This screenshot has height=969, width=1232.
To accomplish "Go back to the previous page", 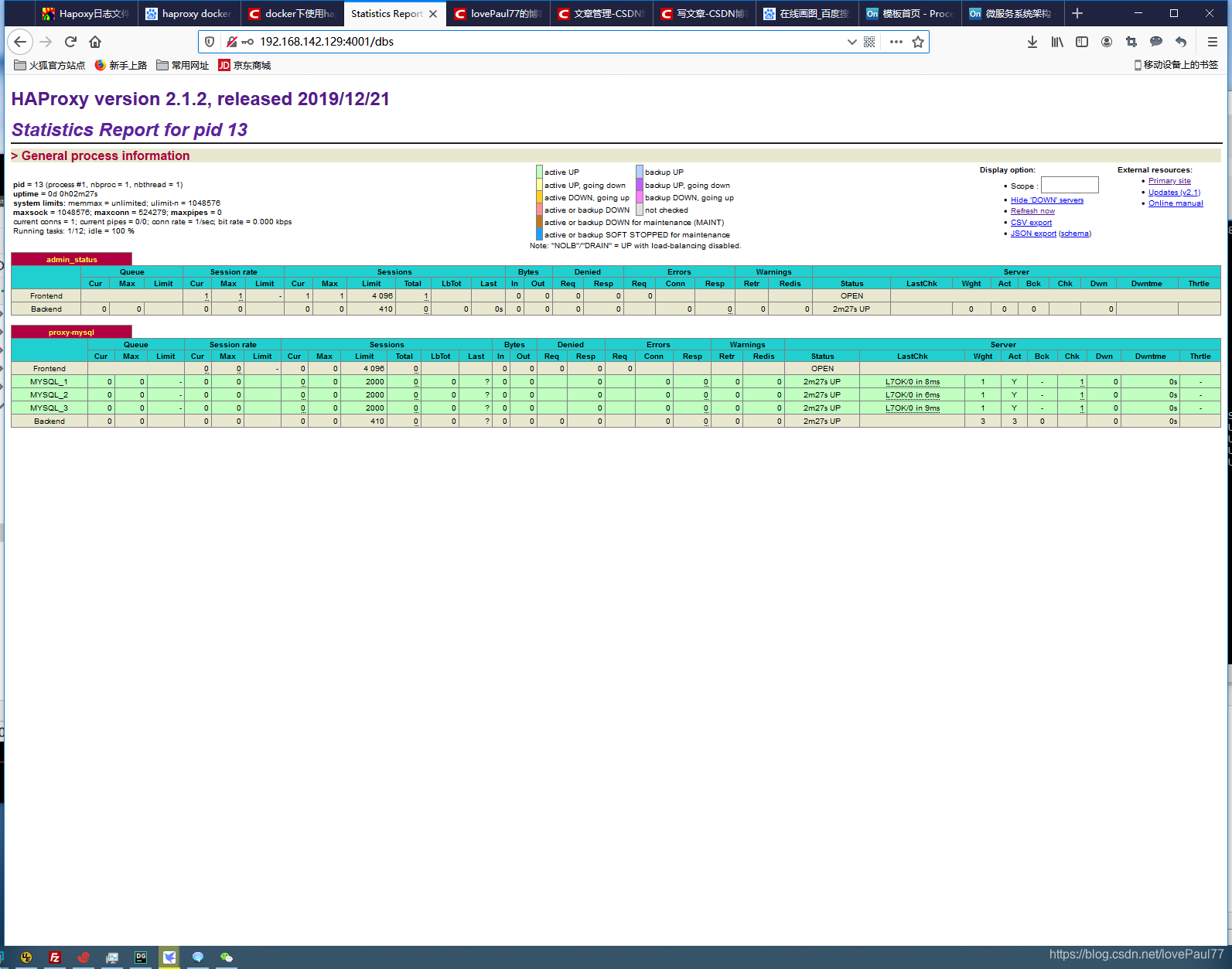I will tap(20, 42).
